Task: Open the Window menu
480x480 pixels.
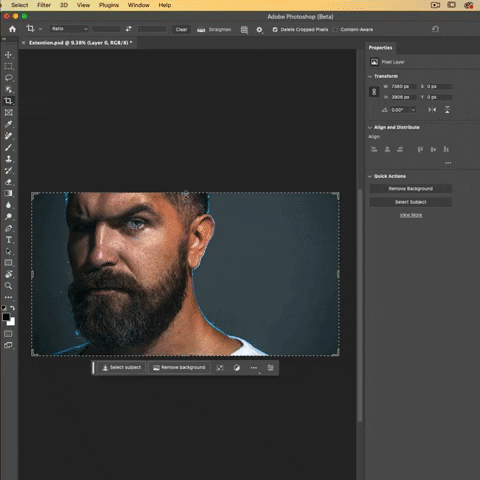Action: point(139,5)
